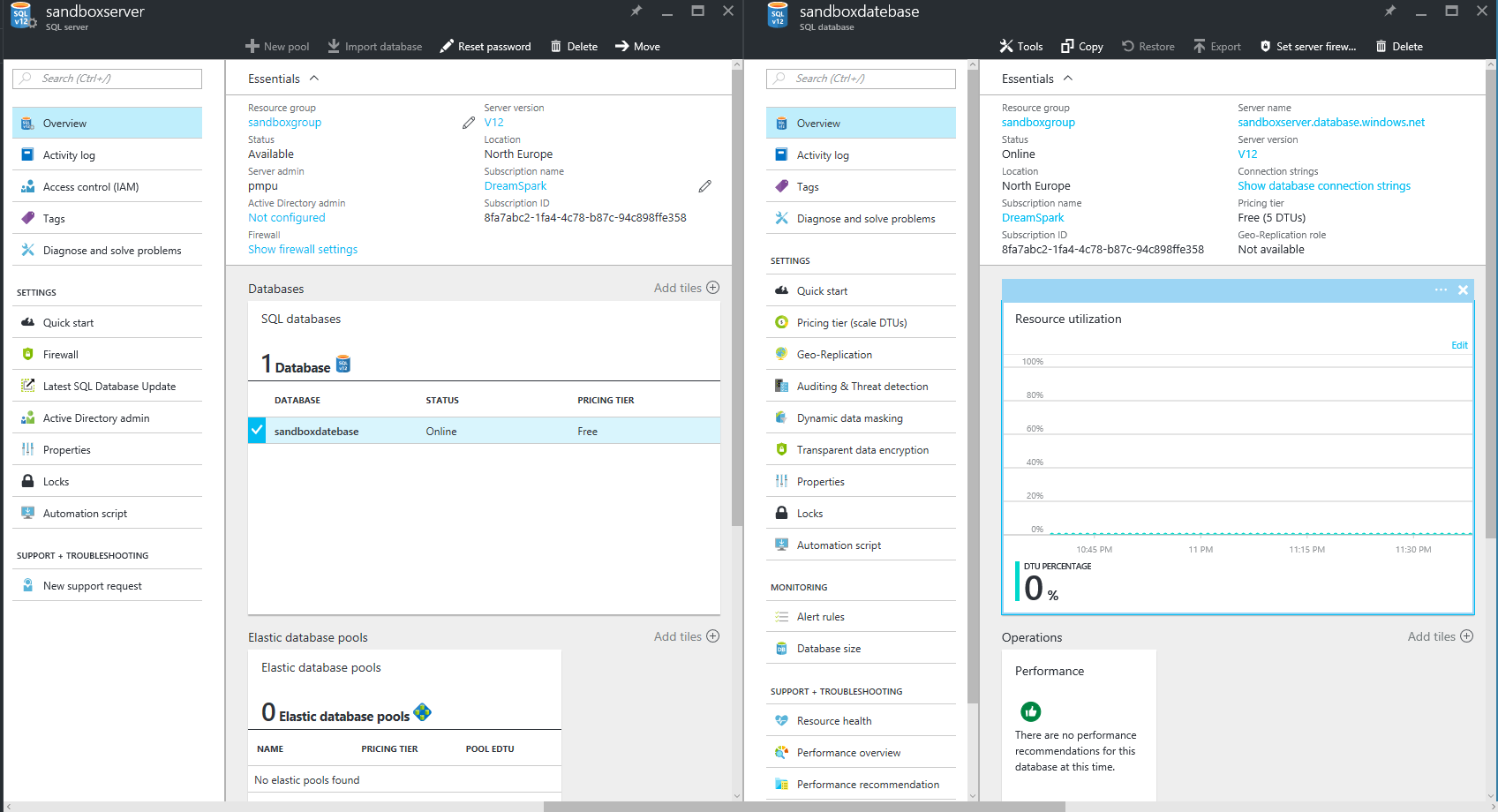Screen dimensions: 1498x812
Task: Open Access control (IAM)
Action: coord(107,187)
